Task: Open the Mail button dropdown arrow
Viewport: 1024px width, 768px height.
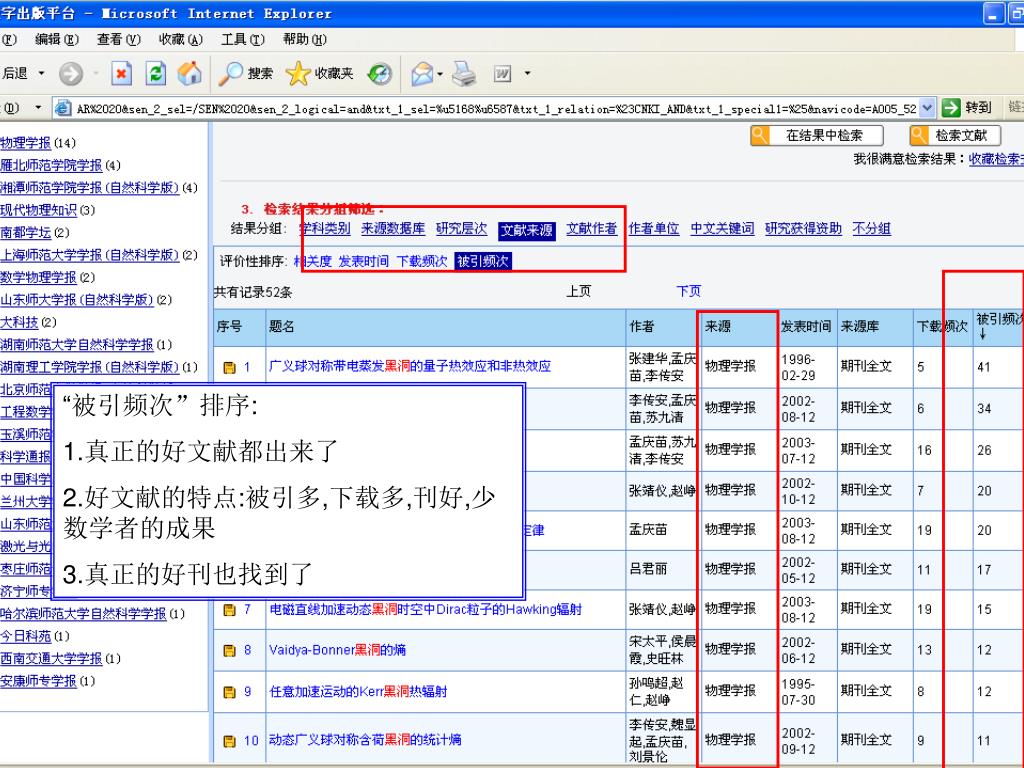Action: pos(440,73)
